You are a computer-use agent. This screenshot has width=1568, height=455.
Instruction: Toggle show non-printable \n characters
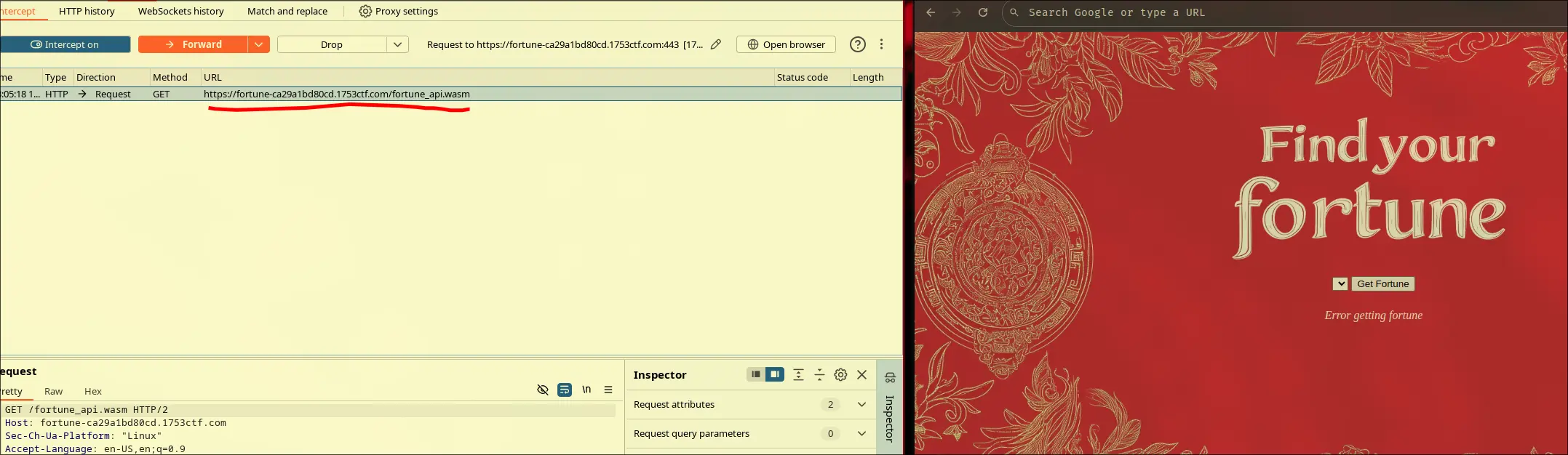tap(586, 390)
